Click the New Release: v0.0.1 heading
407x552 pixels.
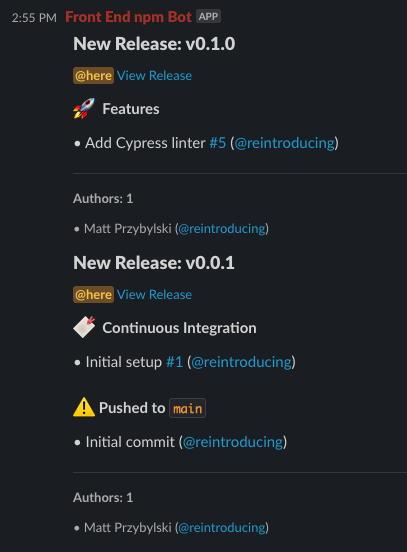coord(154,263)
